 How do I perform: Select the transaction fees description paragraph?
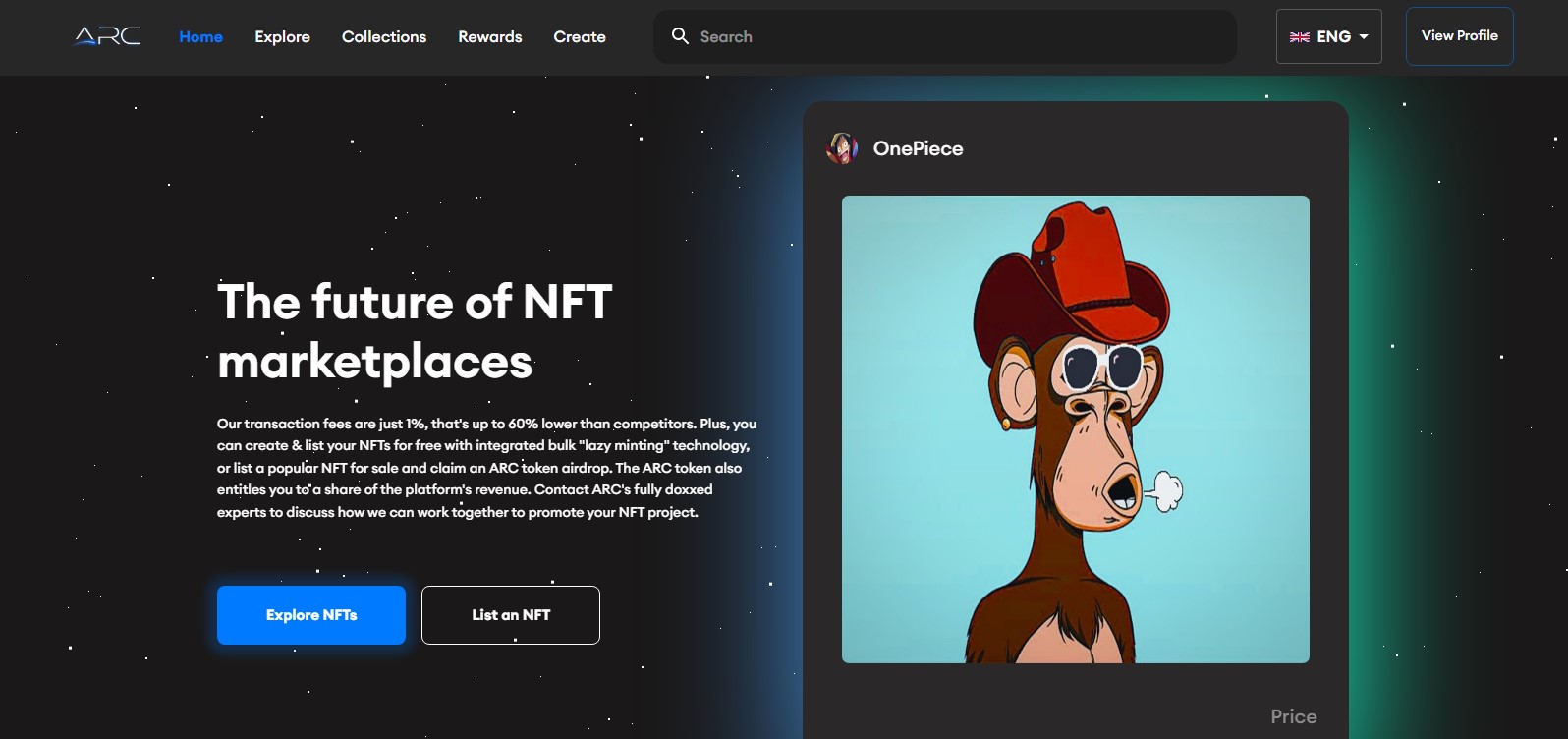486,468
